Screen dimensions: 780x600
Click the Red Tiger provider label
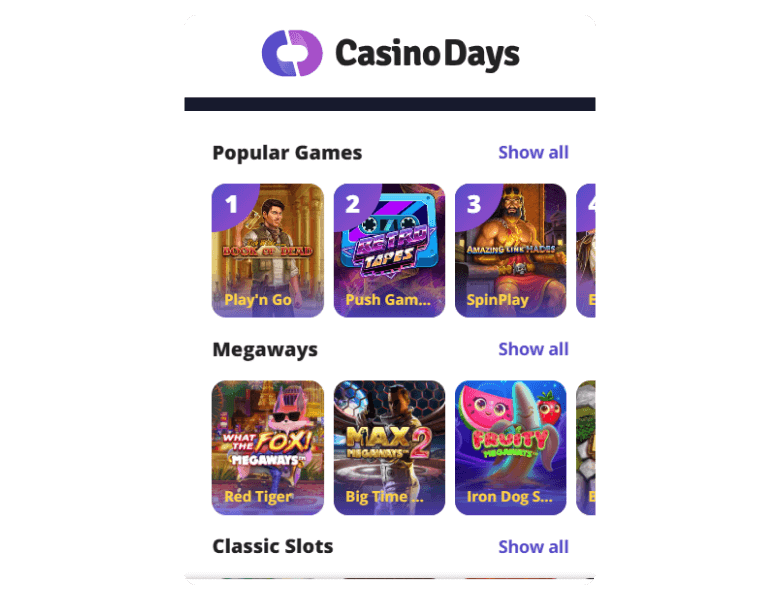pos(258,497)
